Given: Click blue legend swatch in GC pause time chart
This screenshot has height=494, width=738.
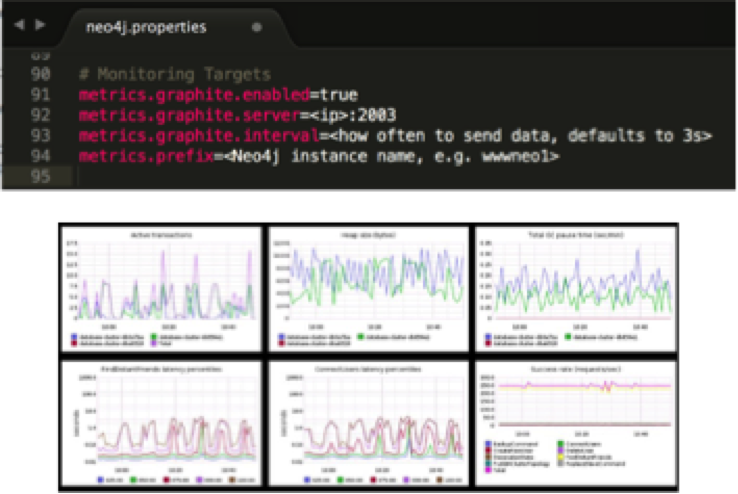Looking at the screenshot, I should [x=488, y=337].
